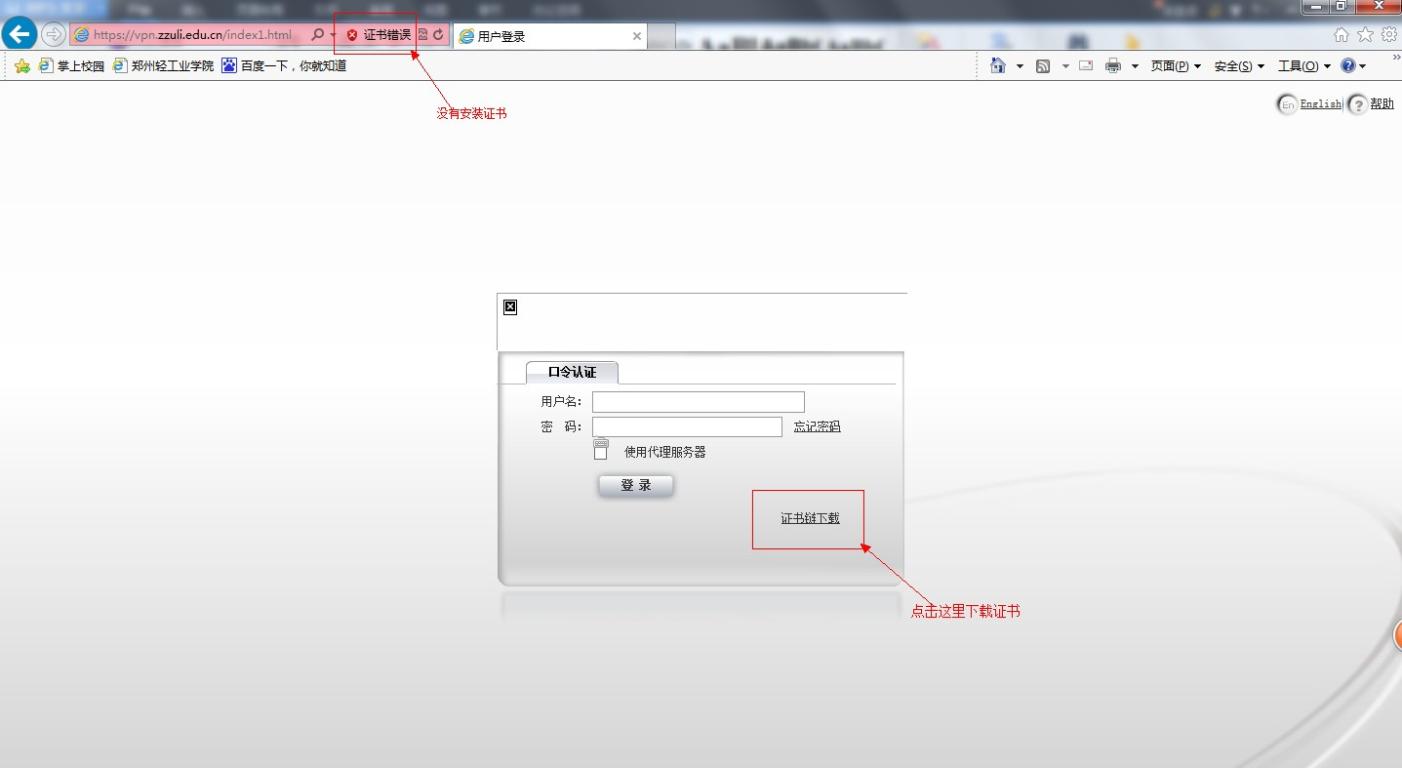Click the address bar URL vpn.zzuli.edu.cn
The width and height of the screenshot is (1402, 768).
pyautogui.click(x=193, y=35)
